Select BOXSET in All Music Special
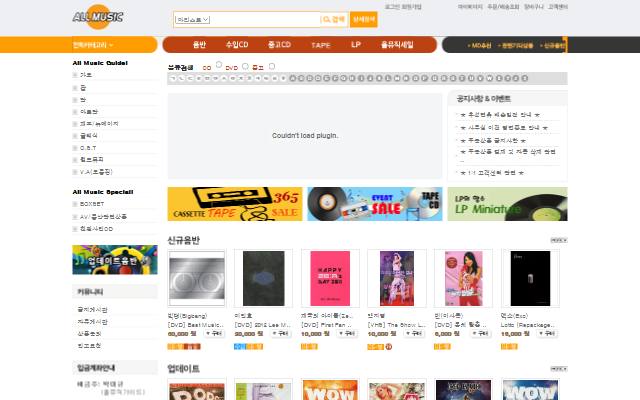 92,204
